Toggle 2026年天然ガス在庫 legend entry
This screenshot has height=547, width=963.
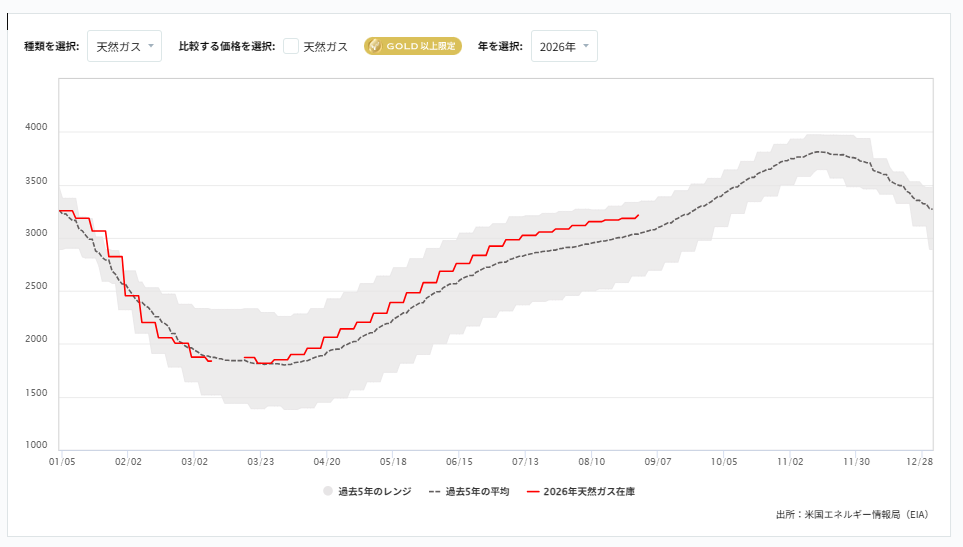pos(581,491)
